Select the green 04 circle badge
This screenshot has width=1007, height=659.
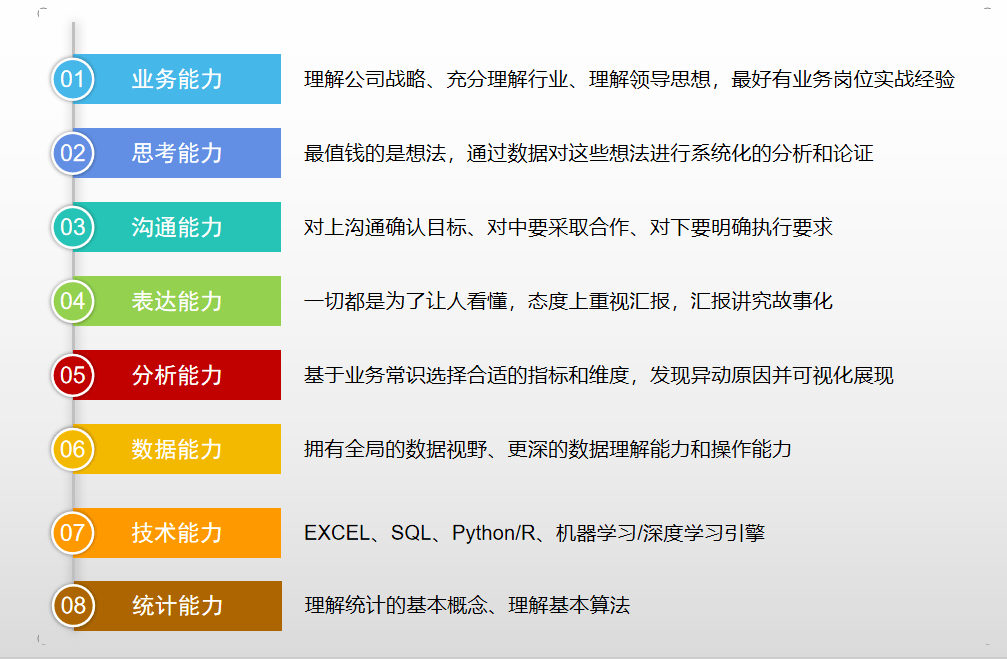[x=72, y=301]
